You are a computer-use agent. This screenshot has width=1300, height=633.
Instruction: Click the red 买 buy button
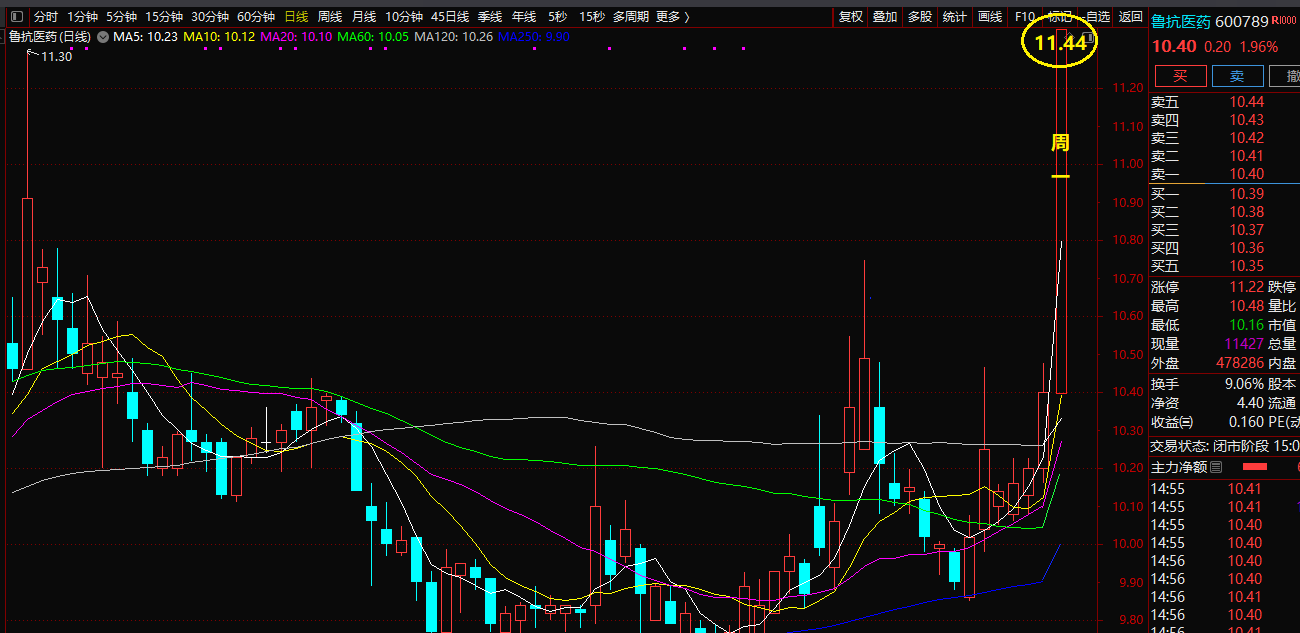pos(1181,76)
